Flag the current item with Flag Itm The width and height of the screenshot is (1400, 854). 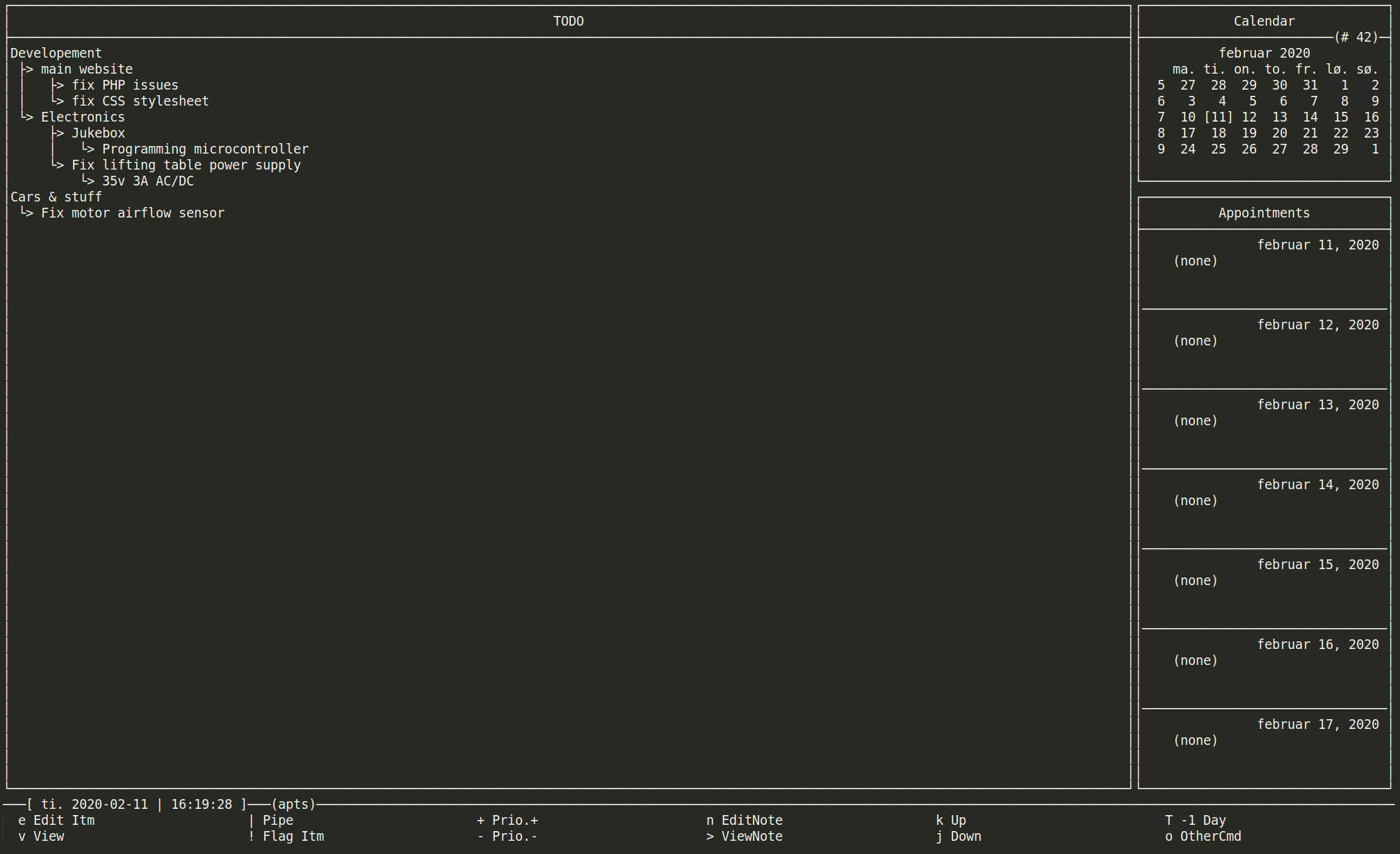click(287, 836)
